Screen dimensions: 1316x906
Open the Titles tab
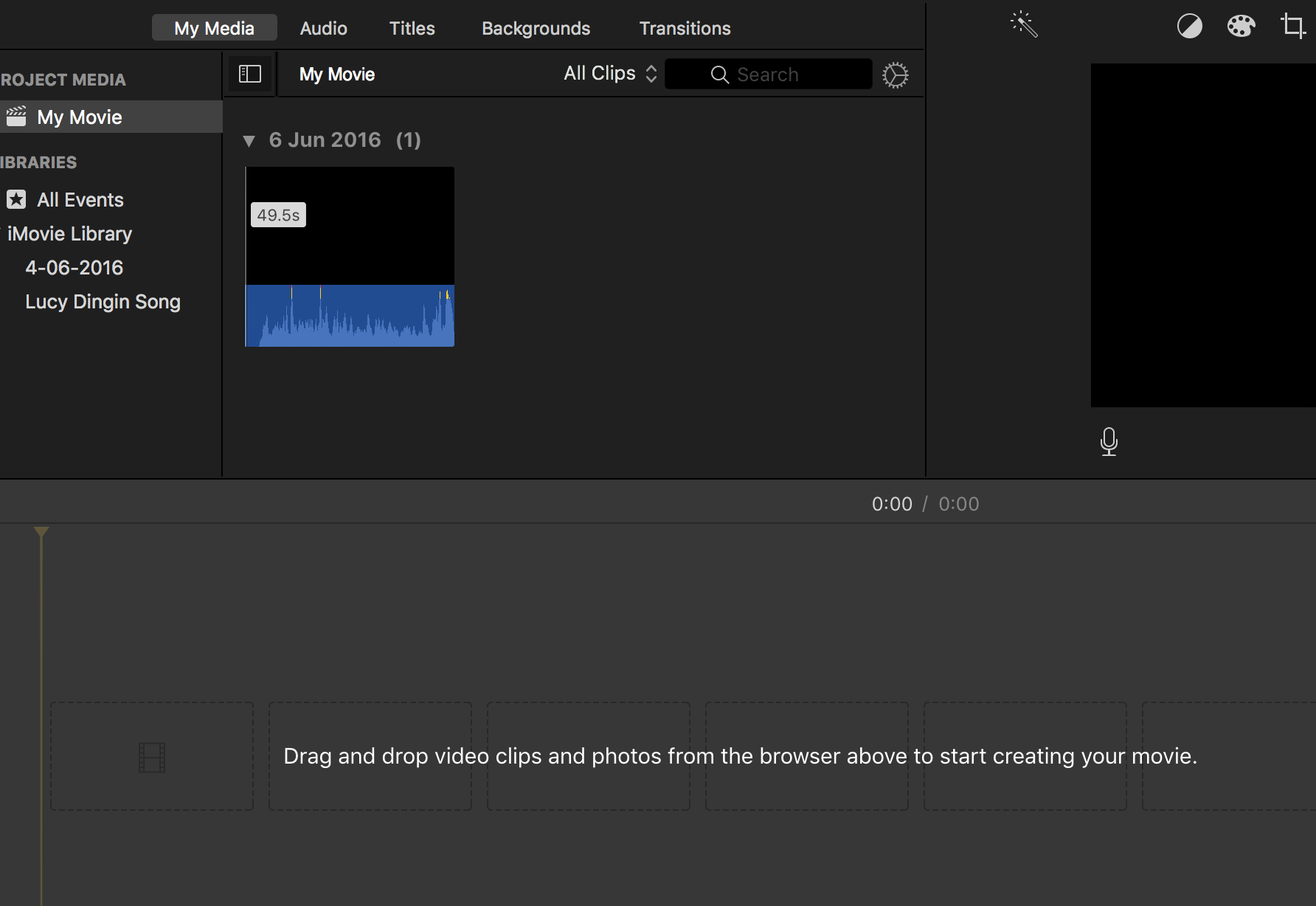412,28
